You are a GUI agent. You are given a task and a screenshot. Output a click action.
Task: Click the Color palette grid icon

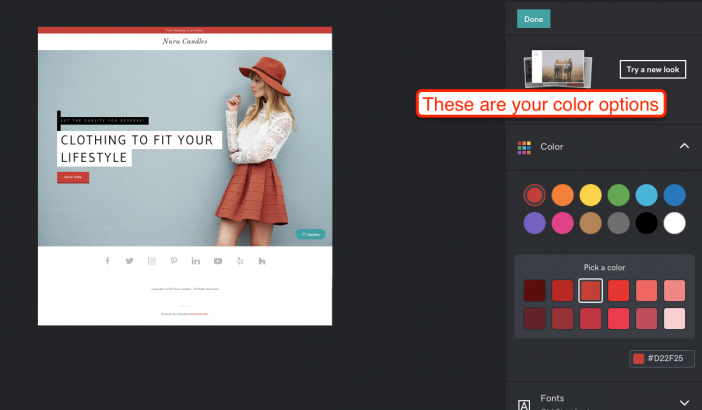coord(524,147)
